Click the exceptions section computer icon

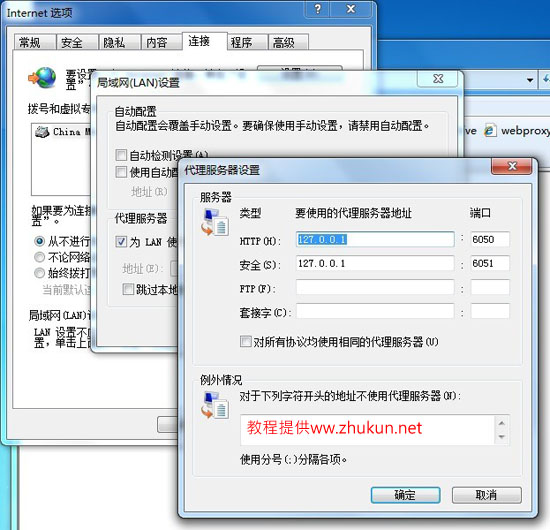point(215,405)
